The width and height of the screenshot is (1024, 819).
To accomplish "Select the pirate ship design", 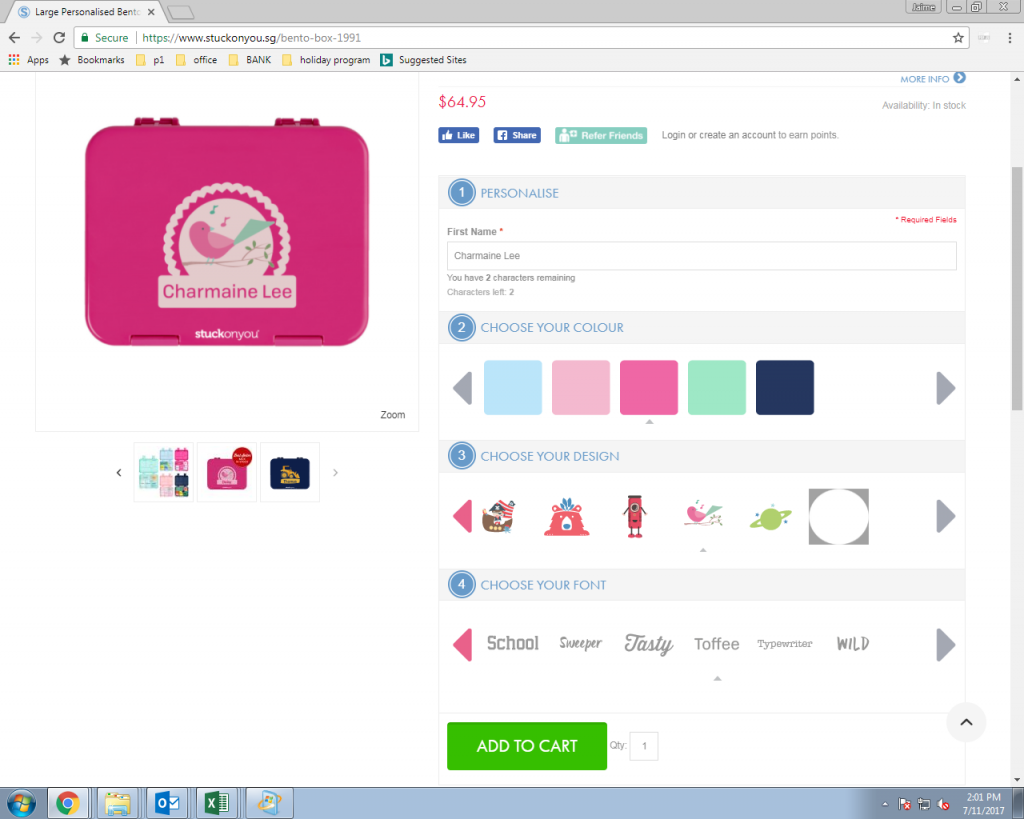I will click(499, 516).
